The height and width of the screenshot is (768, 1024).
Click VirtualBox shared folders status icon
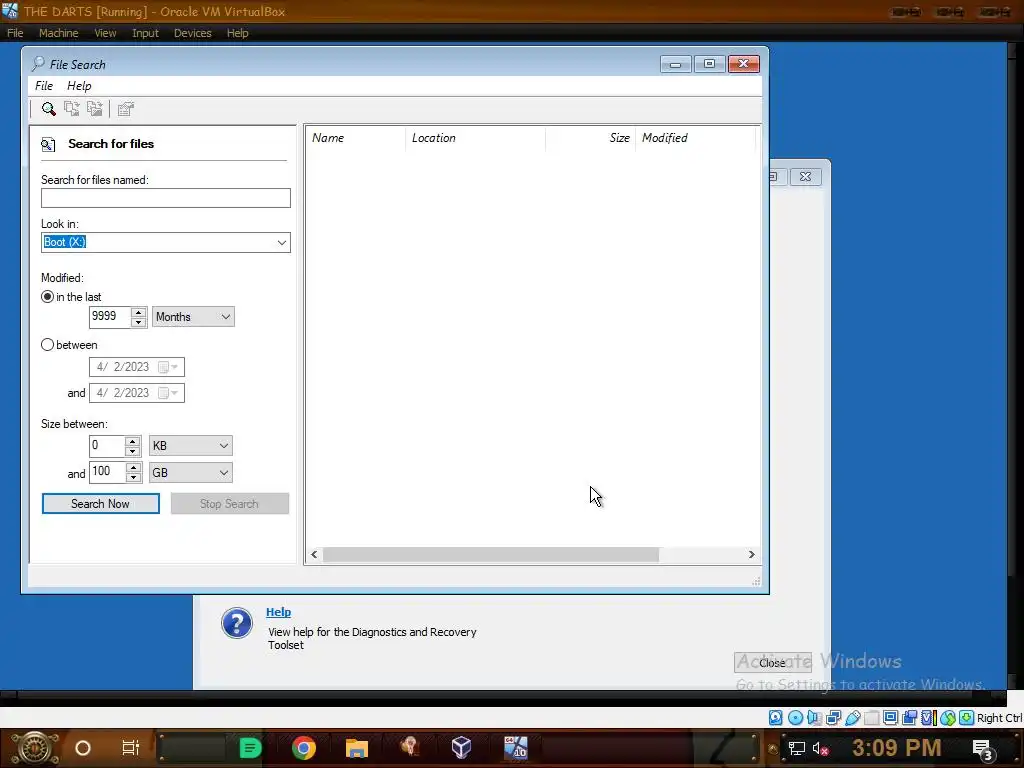point(871,718)
